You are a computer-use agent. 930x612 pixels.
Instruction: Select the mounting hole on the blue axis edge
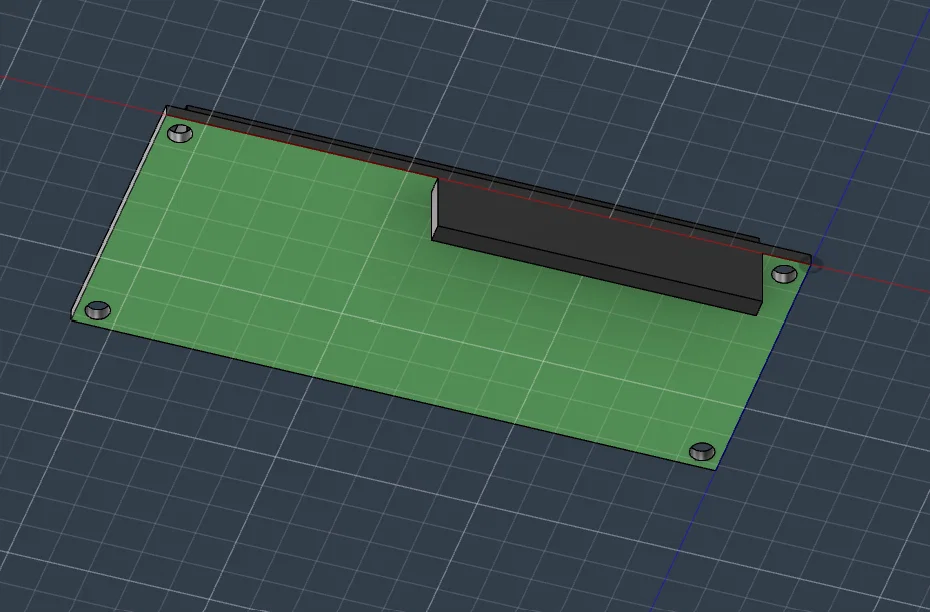click(702, 451)
